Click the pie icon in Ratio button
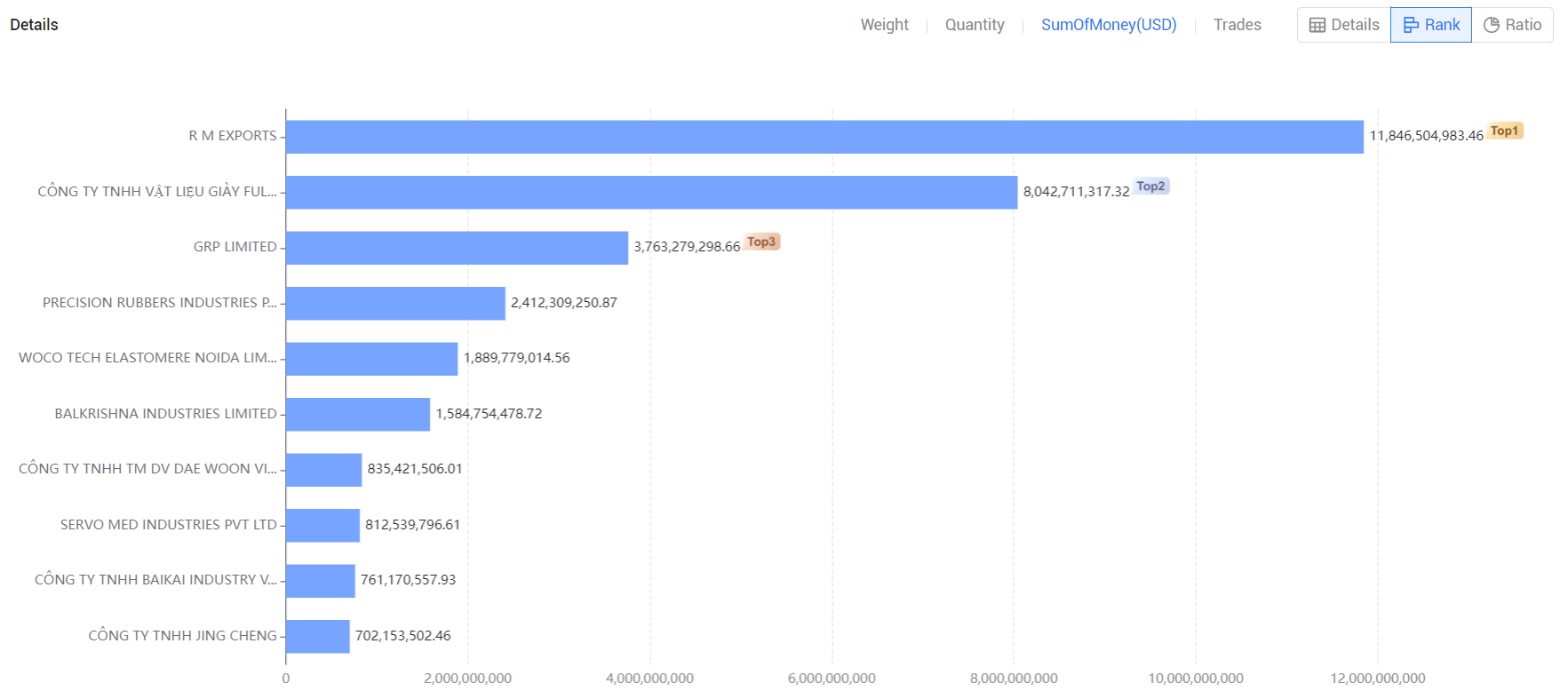 1492,25
